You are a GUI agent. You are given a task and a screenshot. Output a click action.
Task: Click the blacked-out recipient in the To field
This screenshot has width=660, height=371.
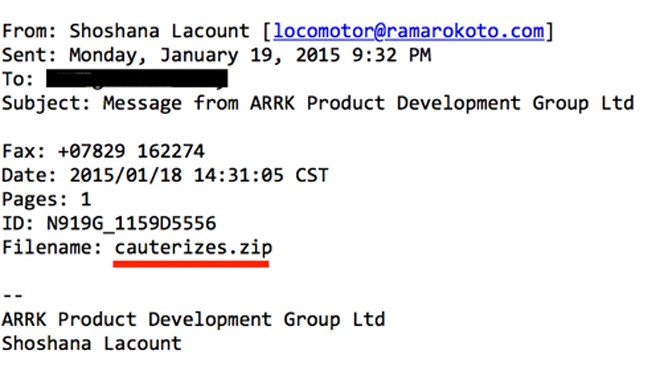(137, 79)
